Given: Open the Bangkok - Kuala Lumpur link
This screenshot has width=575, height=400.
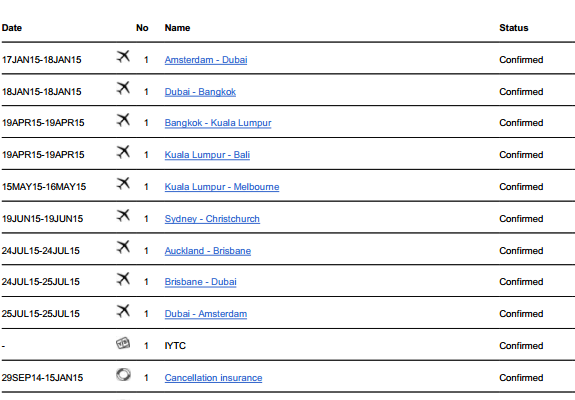Looking at the screenshot, I should point(218,123).
